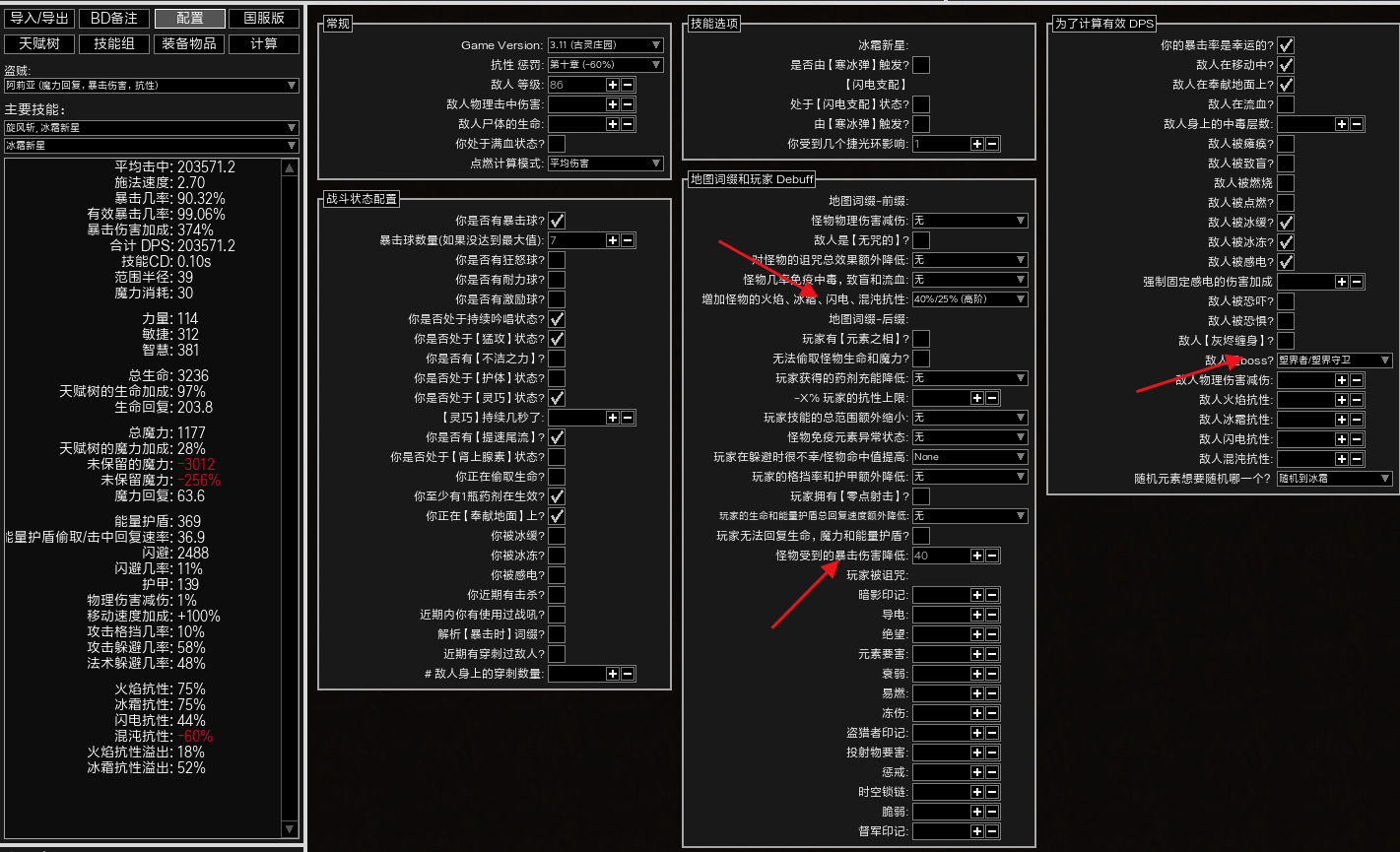This screenshot has height=852, width=1400.
Task: Click the 国服版 button
Action: click(264, 19)
